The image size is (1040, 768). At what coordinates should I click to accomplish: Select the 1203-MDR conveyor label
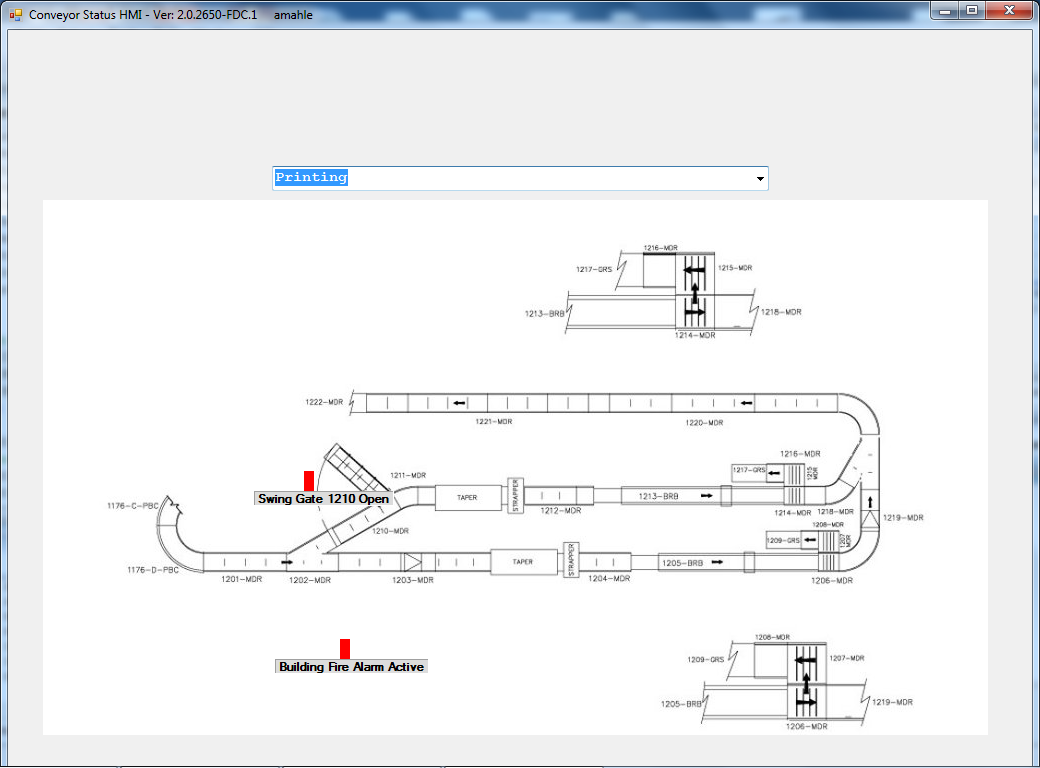pyautogui.click(x=413, y=580)
